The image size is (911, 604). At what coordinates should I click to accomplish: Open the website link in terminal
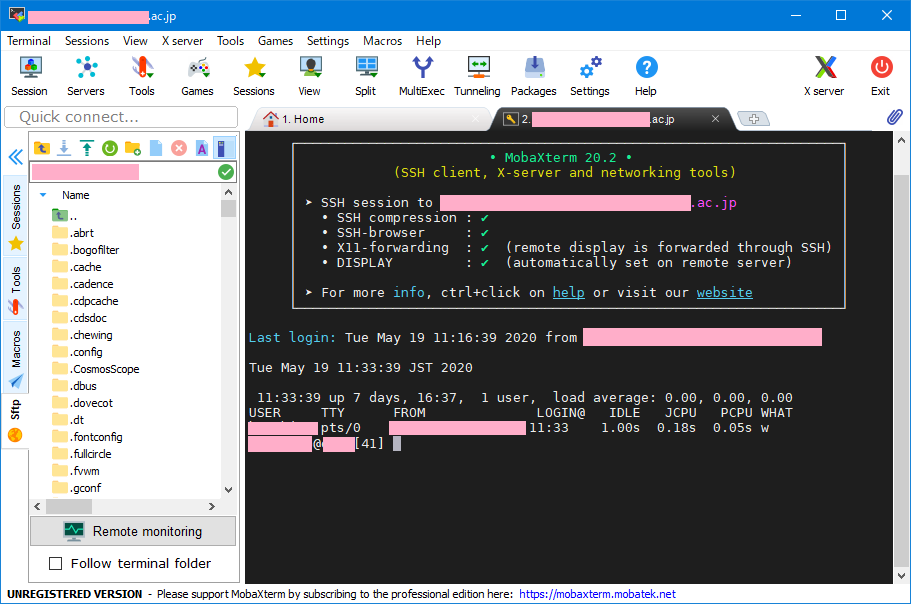pyautogui.click(x=725, y=292)
